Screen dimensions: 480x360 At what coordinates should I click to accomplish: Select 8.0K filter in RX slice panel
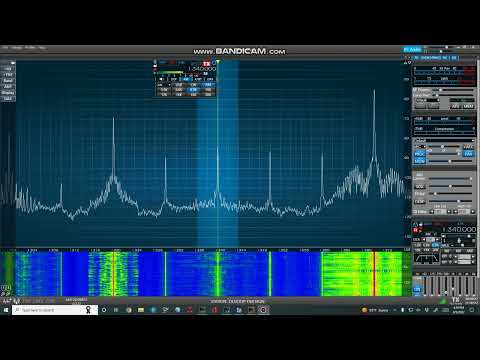pos(435,245)
